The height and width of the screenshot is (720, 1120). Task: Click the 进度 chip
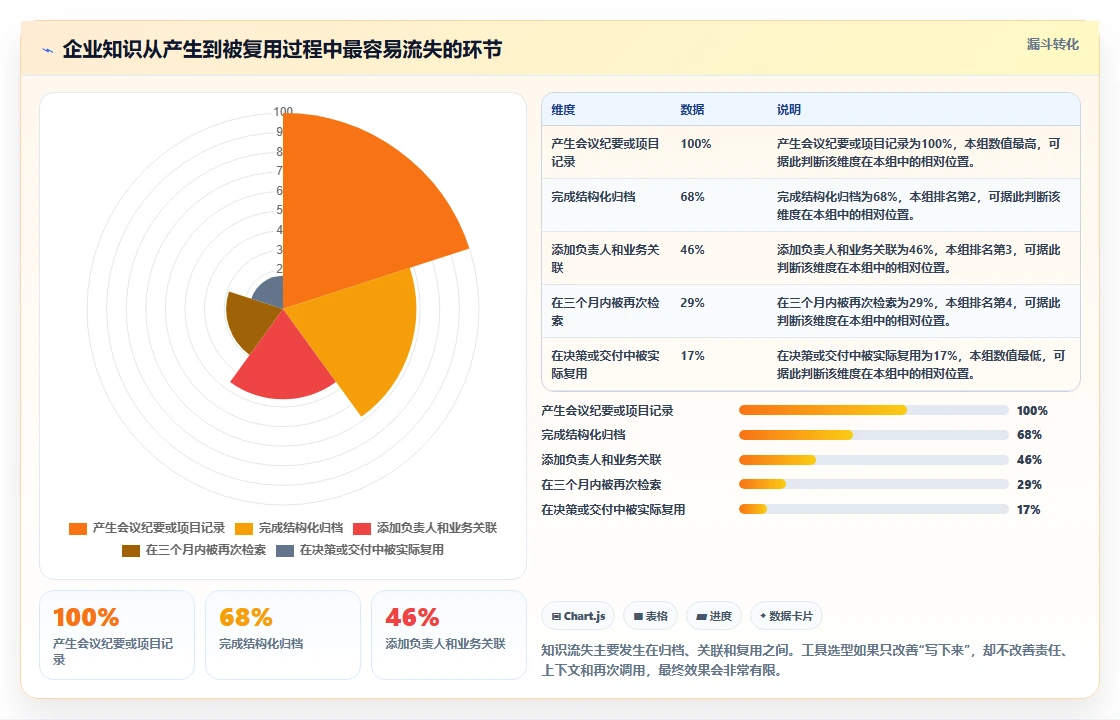(714, 616)
